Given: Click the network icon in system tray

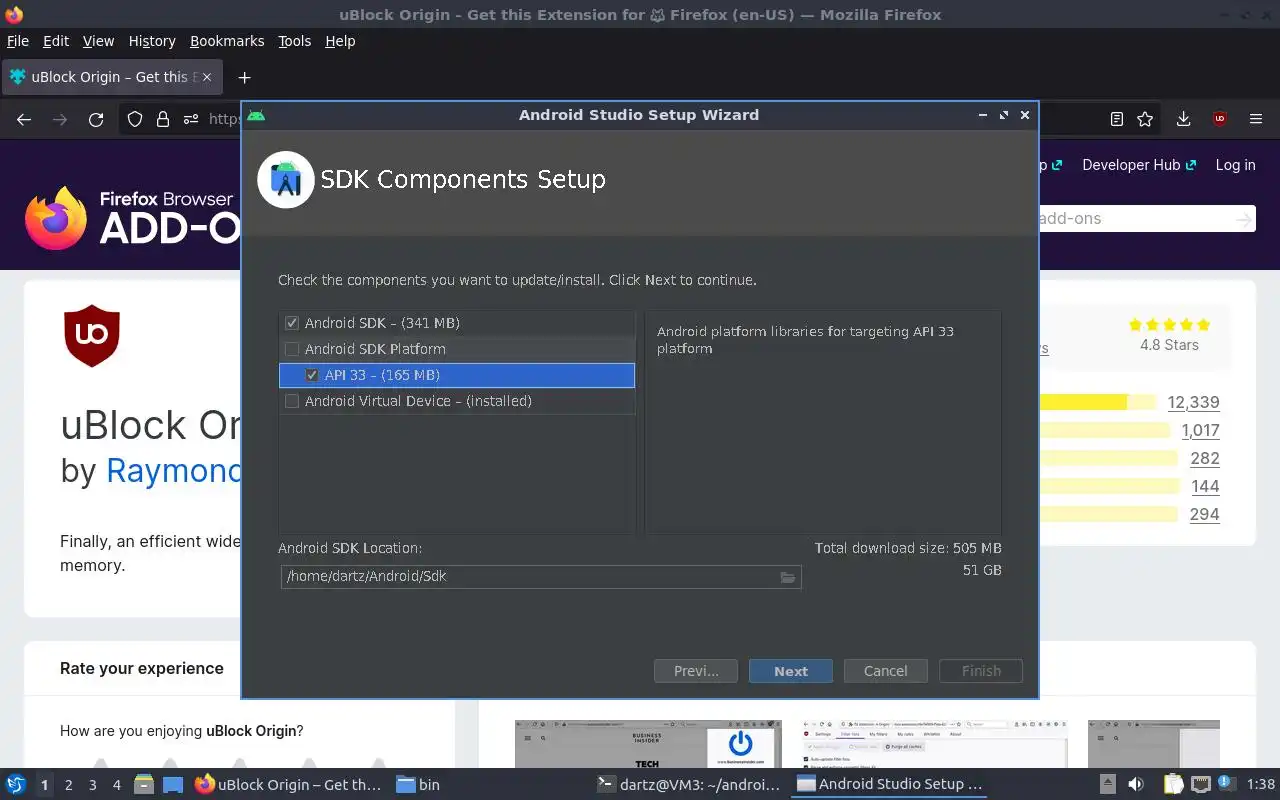Looking at the screenshot, I should 1201,784.
